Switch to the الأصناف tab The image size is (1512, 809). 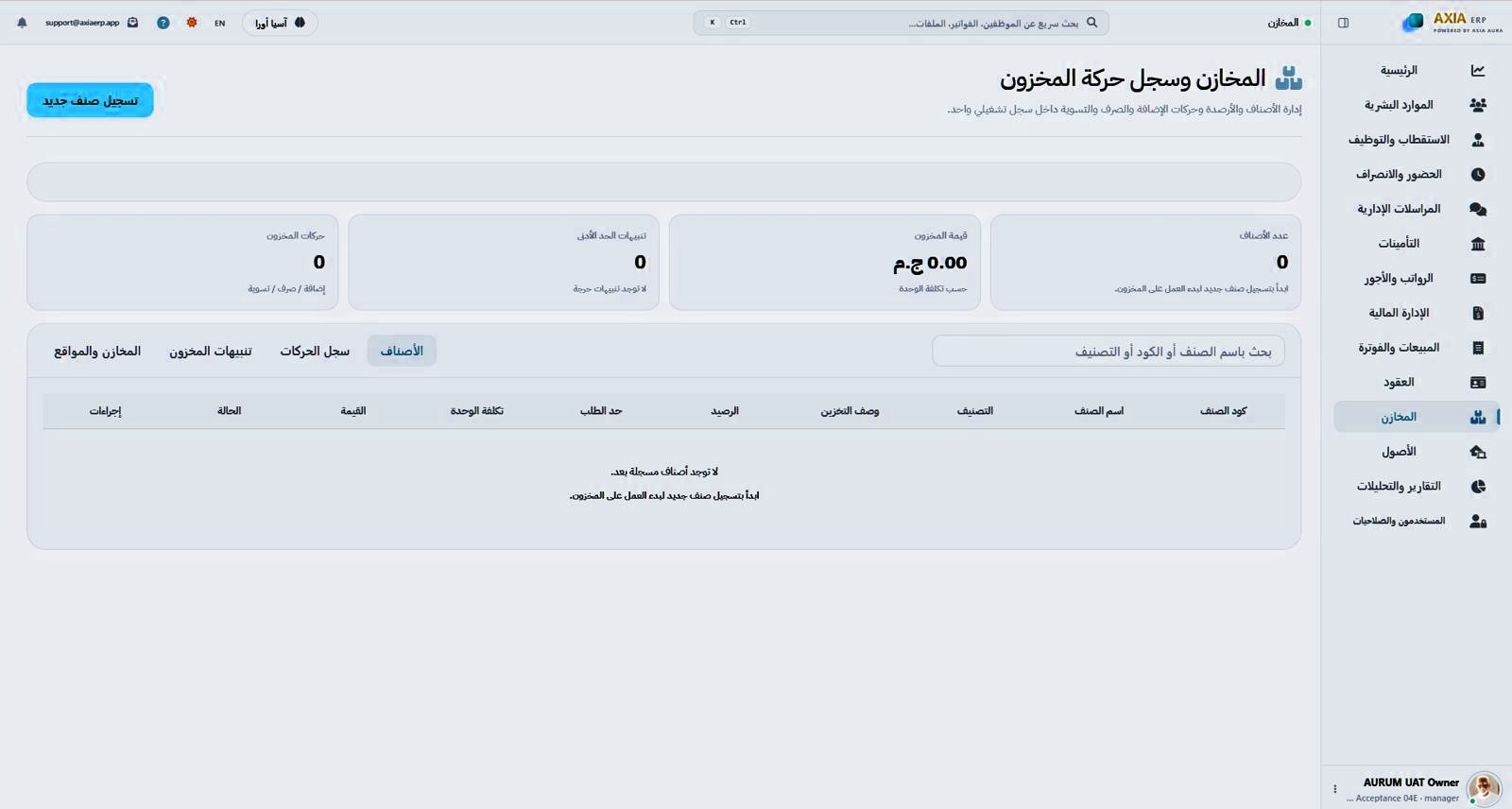tap(402, 351)
